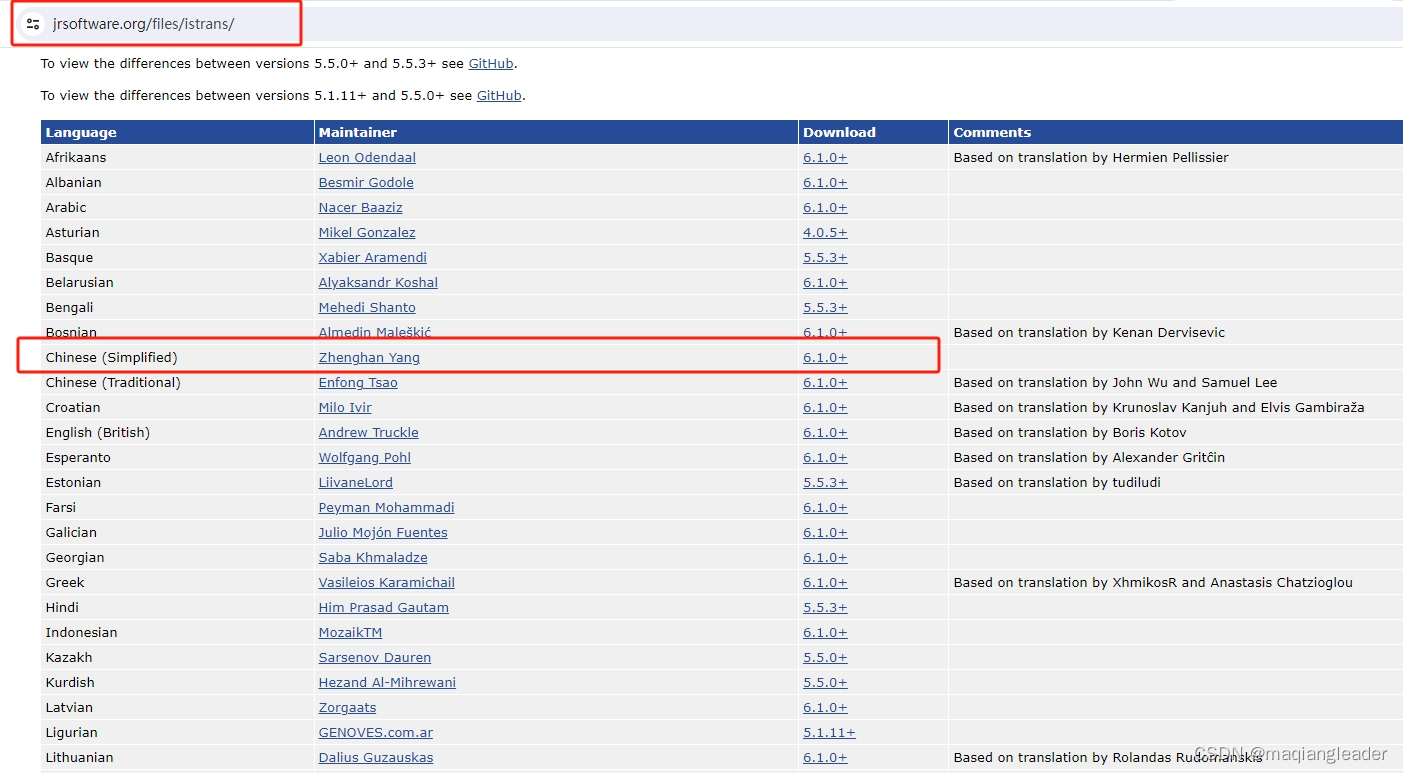The width and height of the screenshot is (1403, 773).
Task: Open maintainer Almedin Maleškić link
Action: pos(375,332)
